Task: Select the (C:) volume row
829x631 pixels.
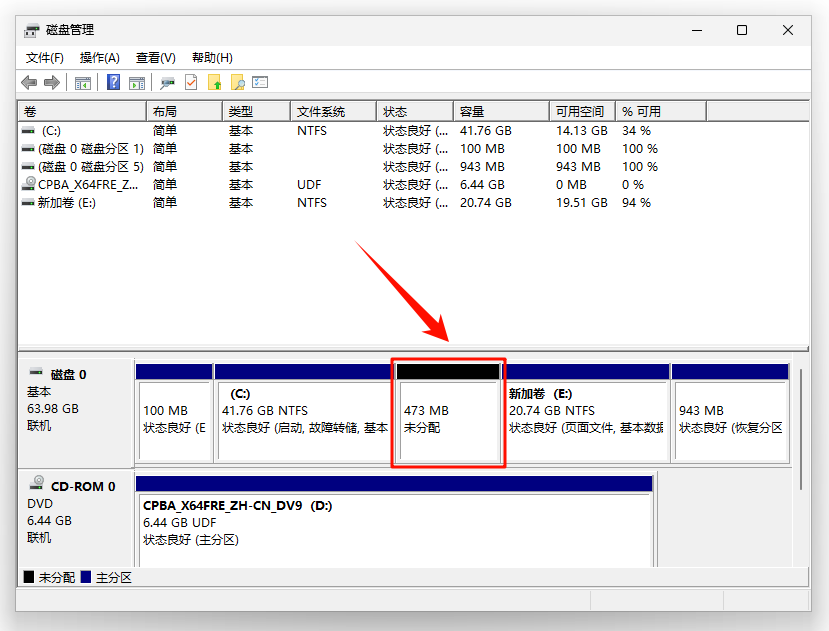Action: pos(413,131)
